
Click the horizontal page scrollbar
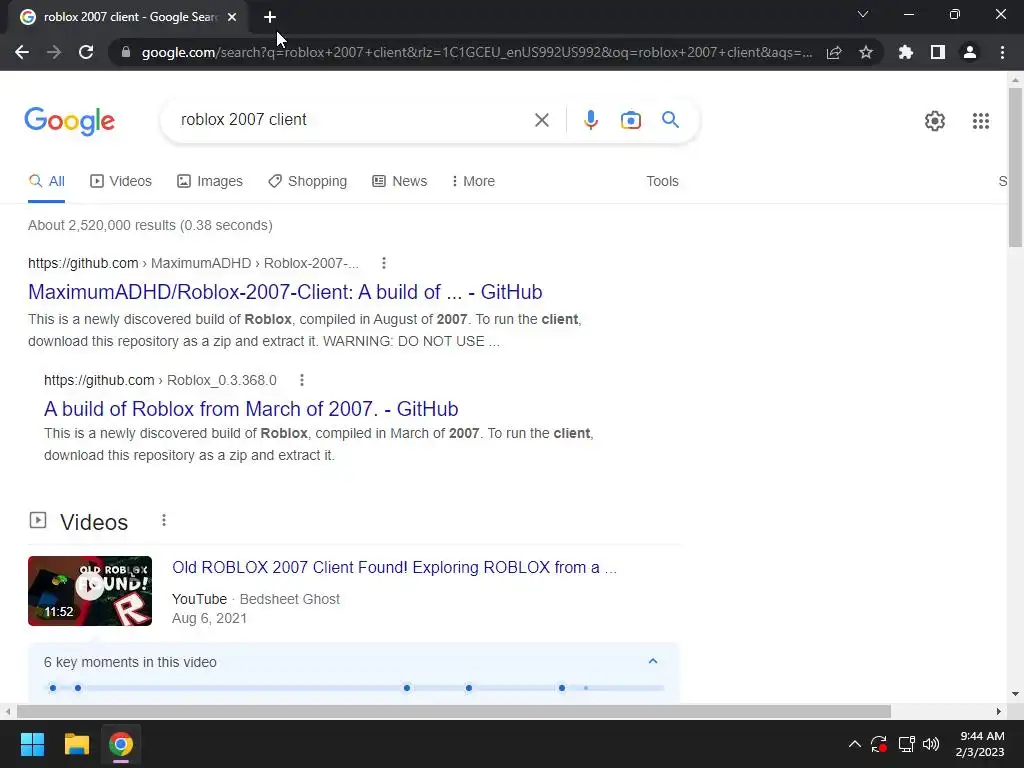[454, 711]
